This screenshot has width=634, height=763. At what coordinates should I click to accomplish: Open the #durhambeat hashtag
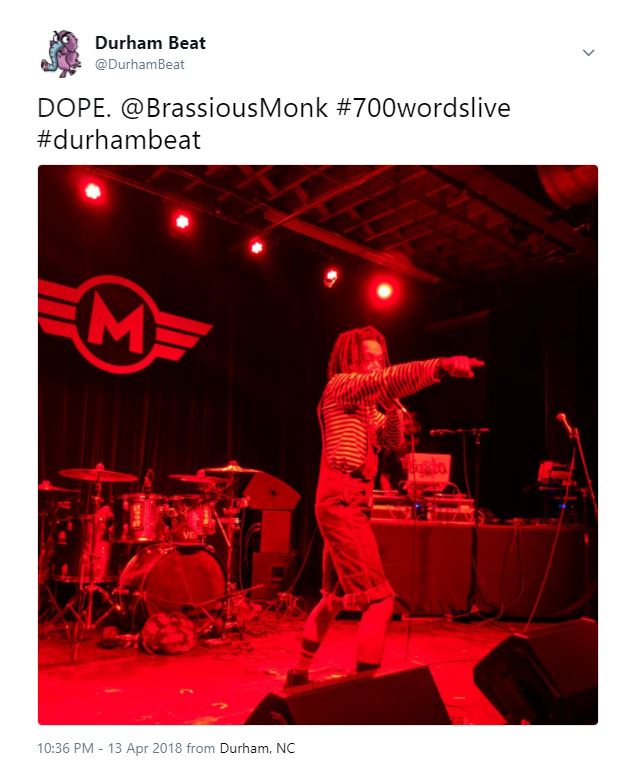click(x=119, y=140)
